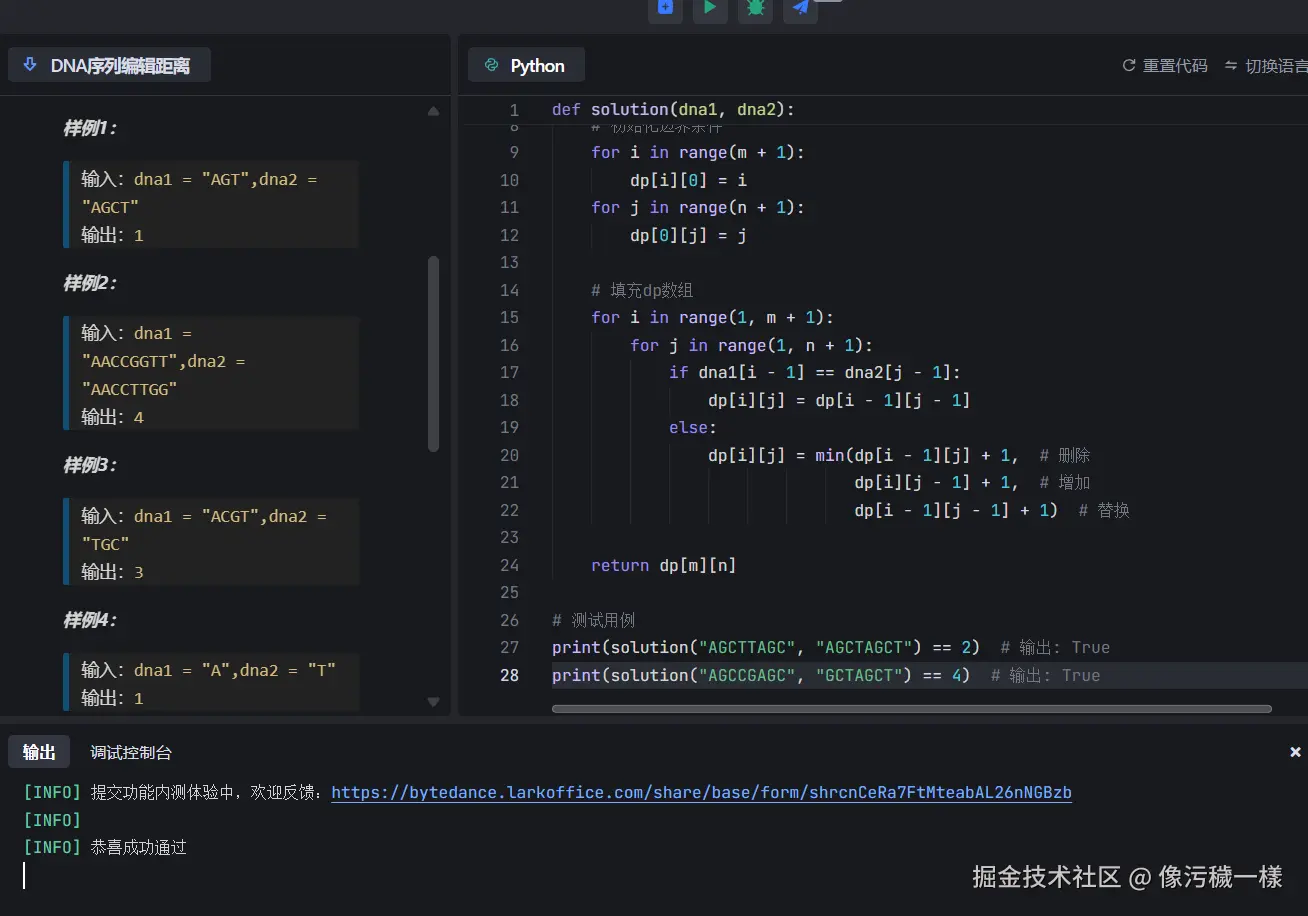Click the 重置代码 reset icon
This screenshot has width=1308, height=916.
coord(1129,66)
